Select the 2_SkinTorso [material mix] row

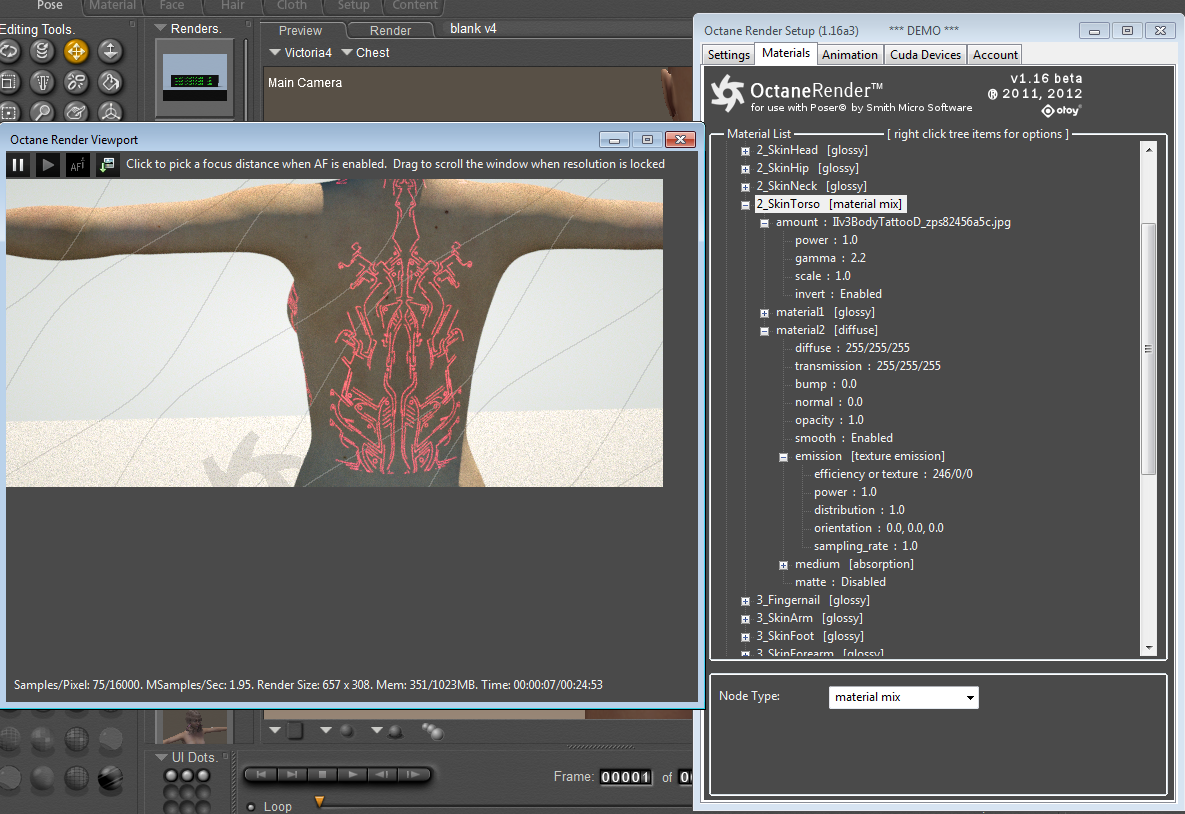click(829, 204)
